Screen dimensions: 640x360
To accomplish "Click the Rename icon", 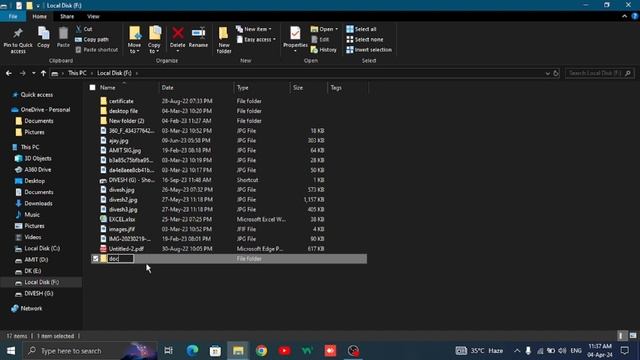I will coord(198,33).
